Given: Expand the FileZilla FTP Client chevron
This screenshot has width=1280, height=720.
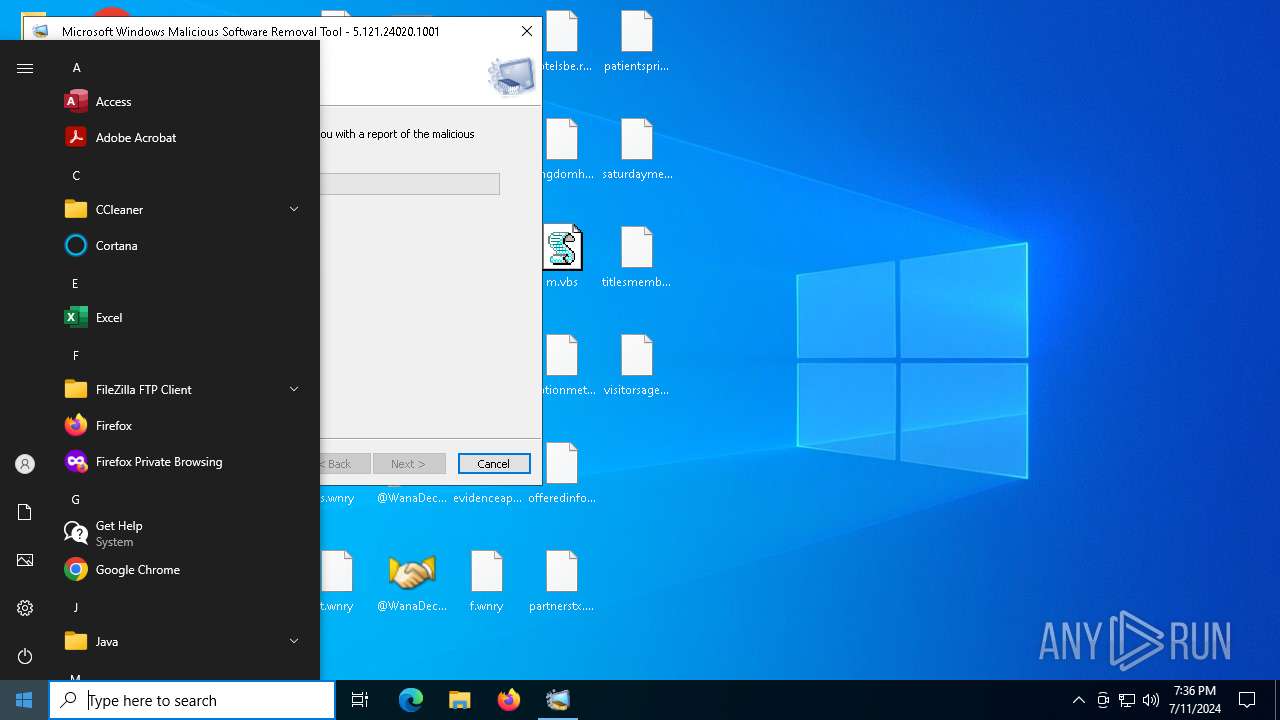Looking at the screenshot, I should (x=294, y=389).
